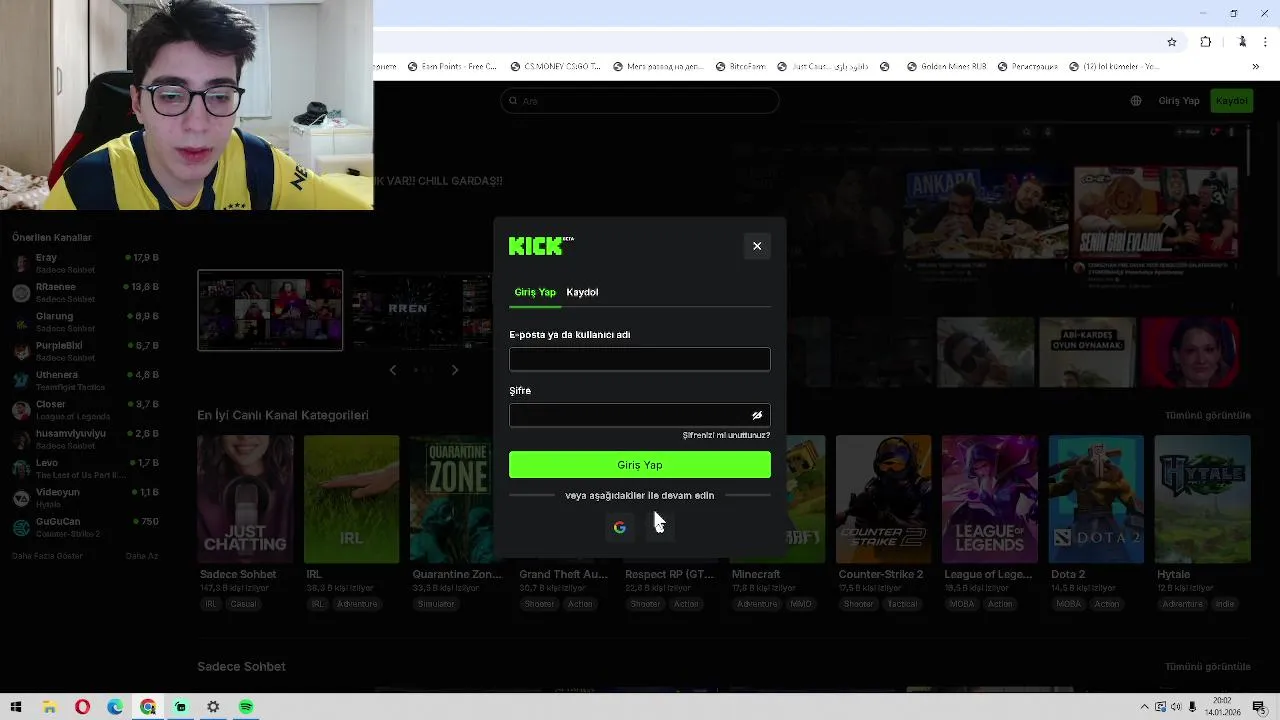Viewport: 1280px width, 720px height.
Task: Open Spotify from taskbar
Action: pos(246,707)
